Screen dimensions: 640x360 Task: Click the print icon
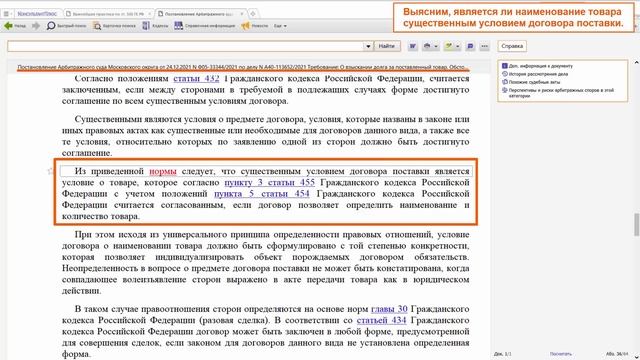click(427, 46)
